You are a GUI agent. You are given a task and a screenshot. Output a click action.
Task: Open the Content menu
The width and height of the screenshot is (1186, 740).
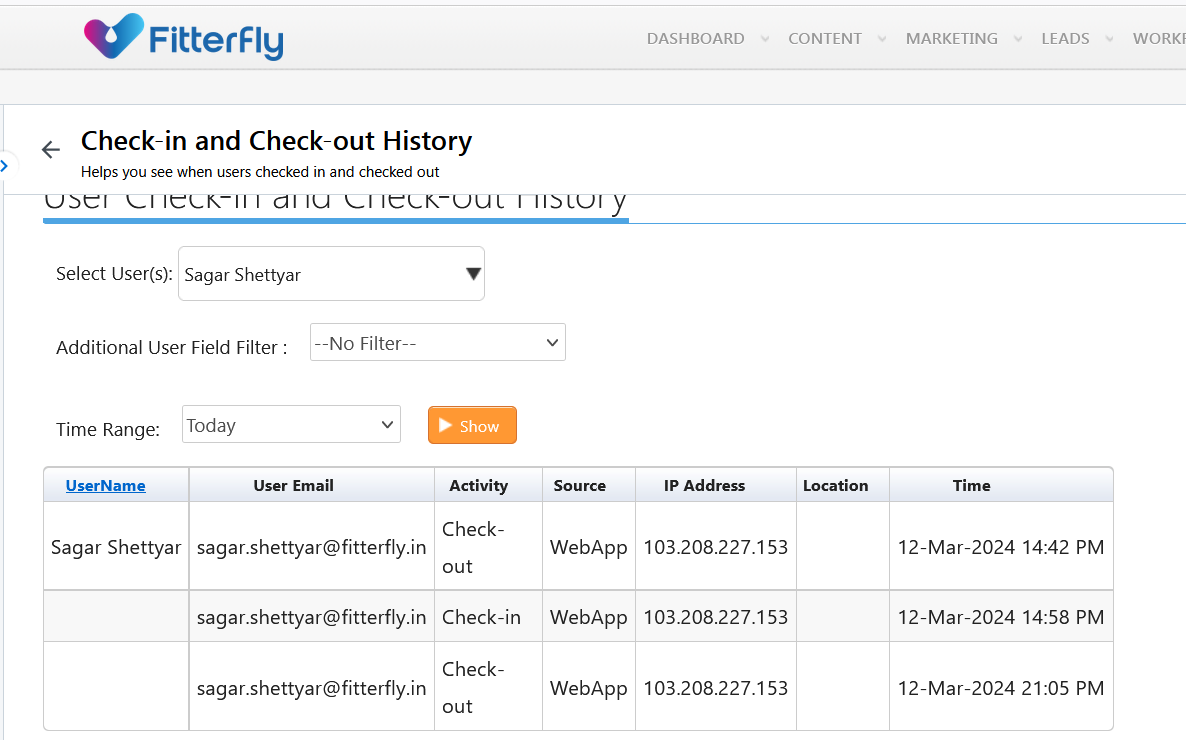(x=824, y=39)
